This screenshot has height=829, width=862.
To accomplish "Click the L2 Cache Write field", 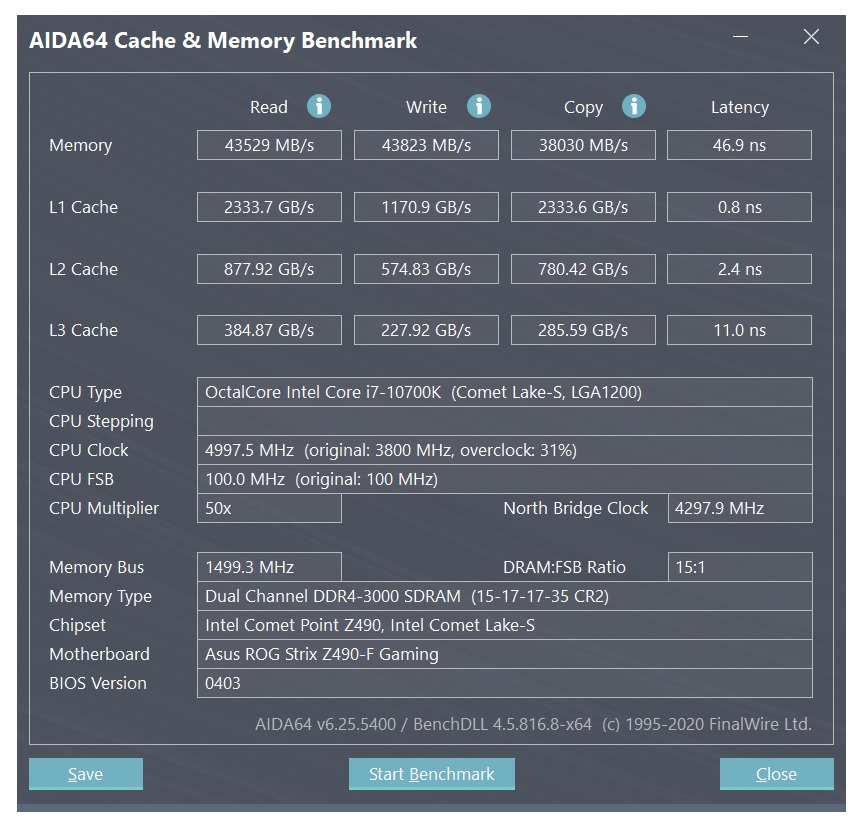I will 426,269.
